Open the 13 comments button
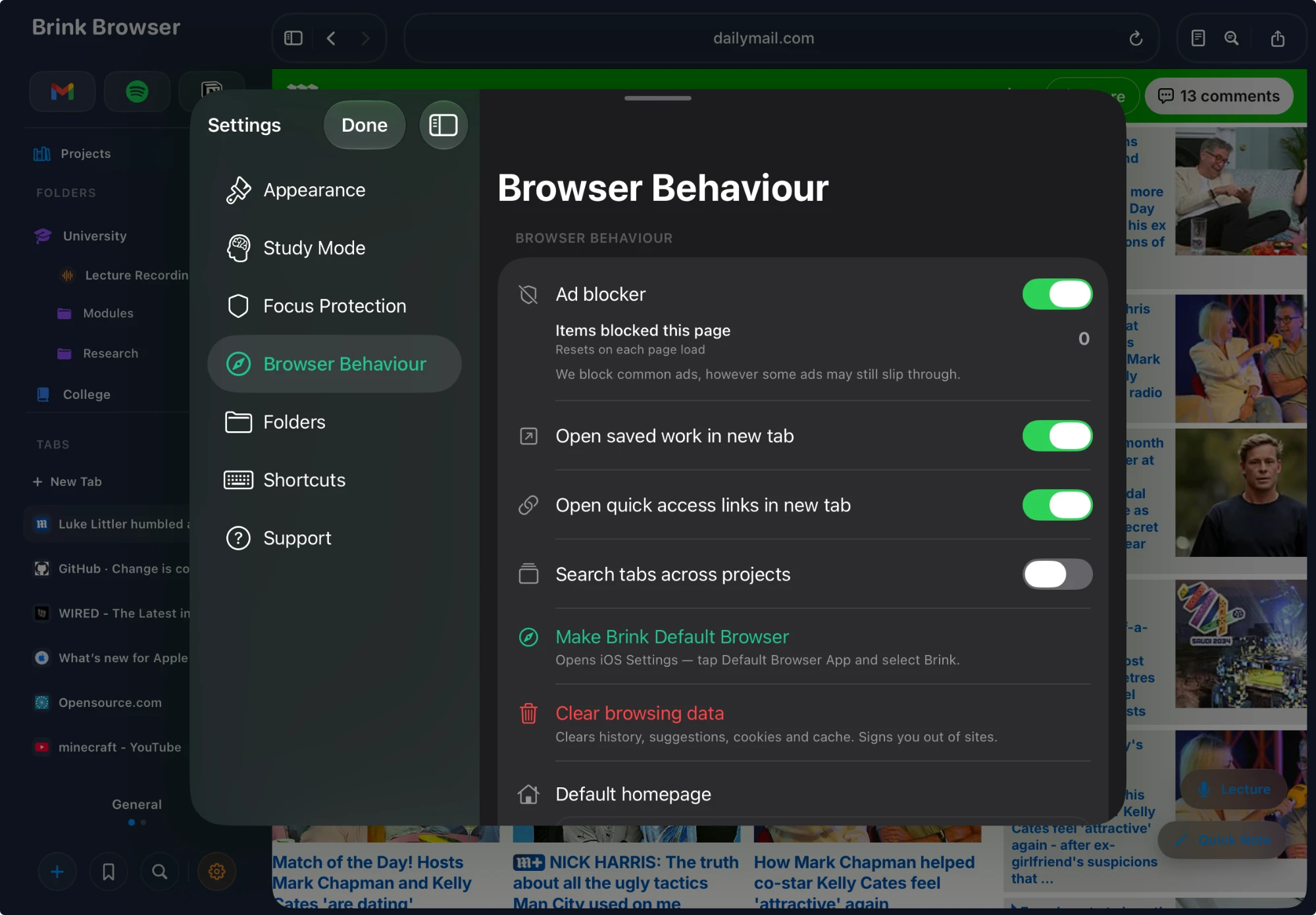The width and height of the screenshot is (1316, 915). pos(1219,96)
